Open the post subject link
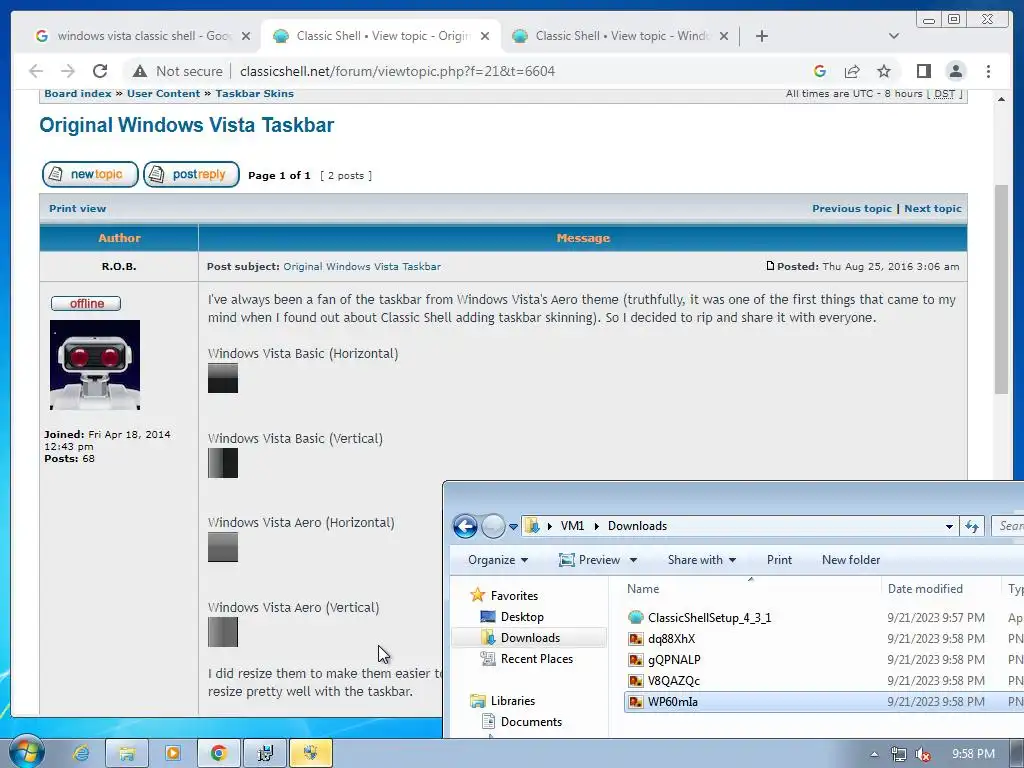 click(x=362, y=266)
